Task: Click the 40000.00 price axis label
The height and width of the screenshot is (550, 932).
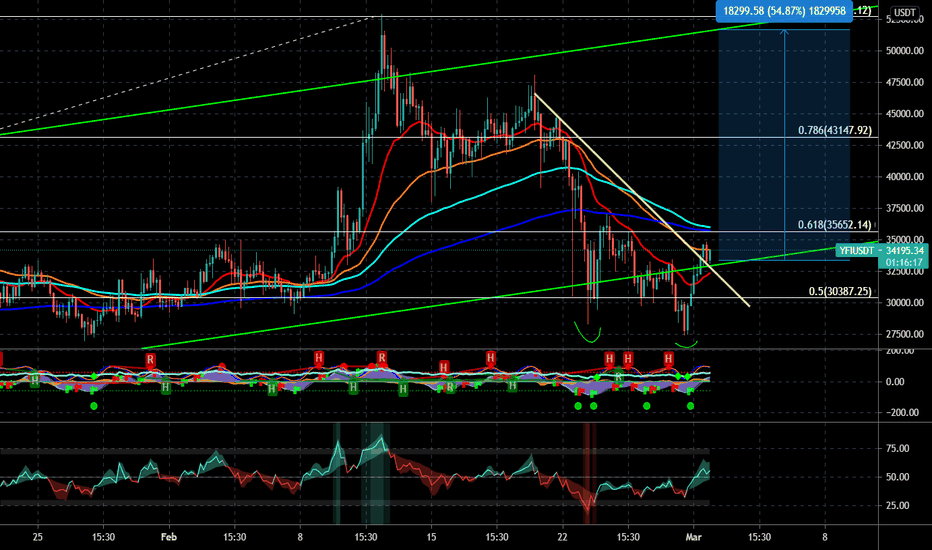Action: click(x=905, y=177)
